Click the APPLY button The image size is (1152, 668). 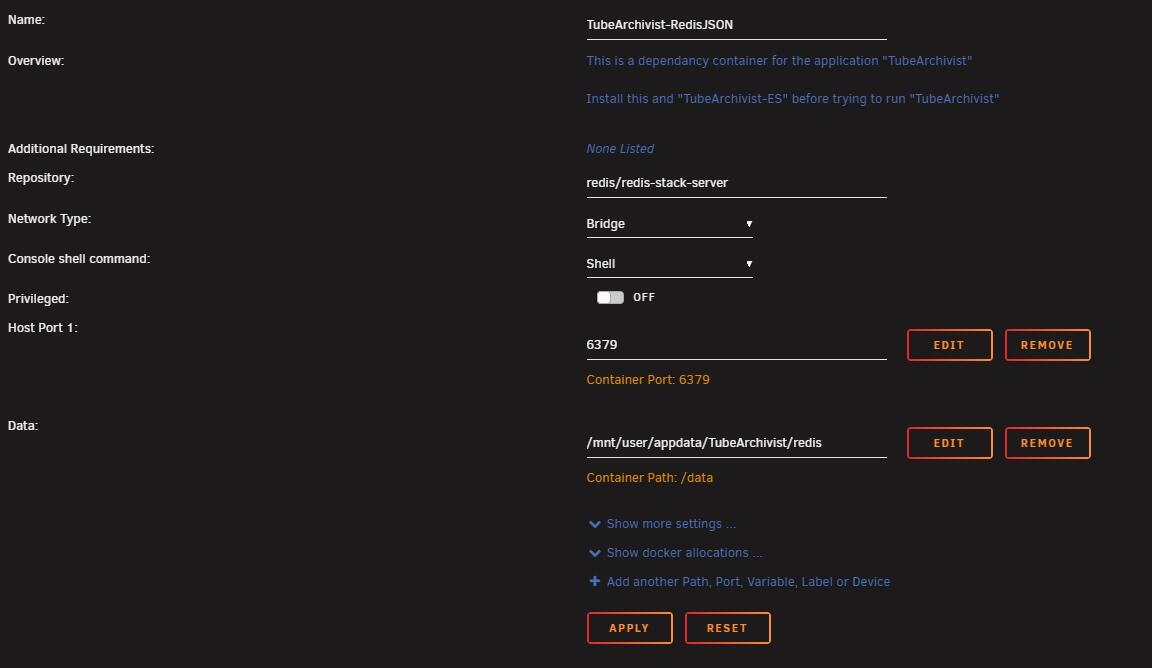[x=630, y=628]
